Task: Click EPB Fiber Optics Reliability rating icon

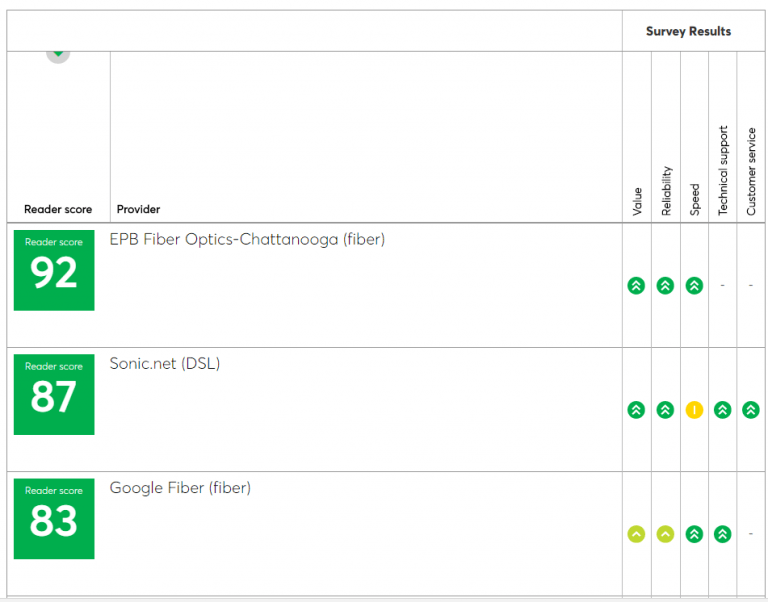Action: [x=665, y=285]
